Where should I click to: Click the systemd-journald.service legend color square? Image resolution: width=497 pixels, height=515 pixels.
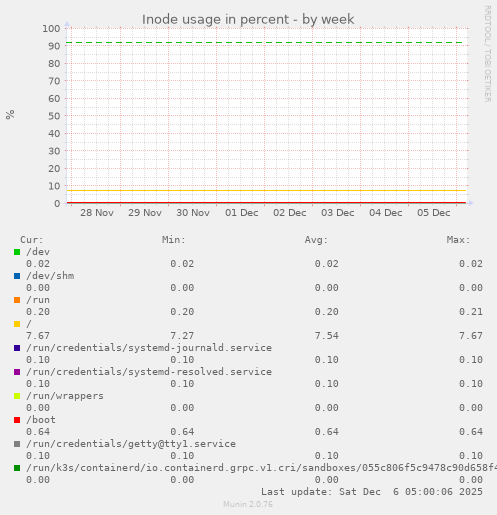tap(17, 348)
